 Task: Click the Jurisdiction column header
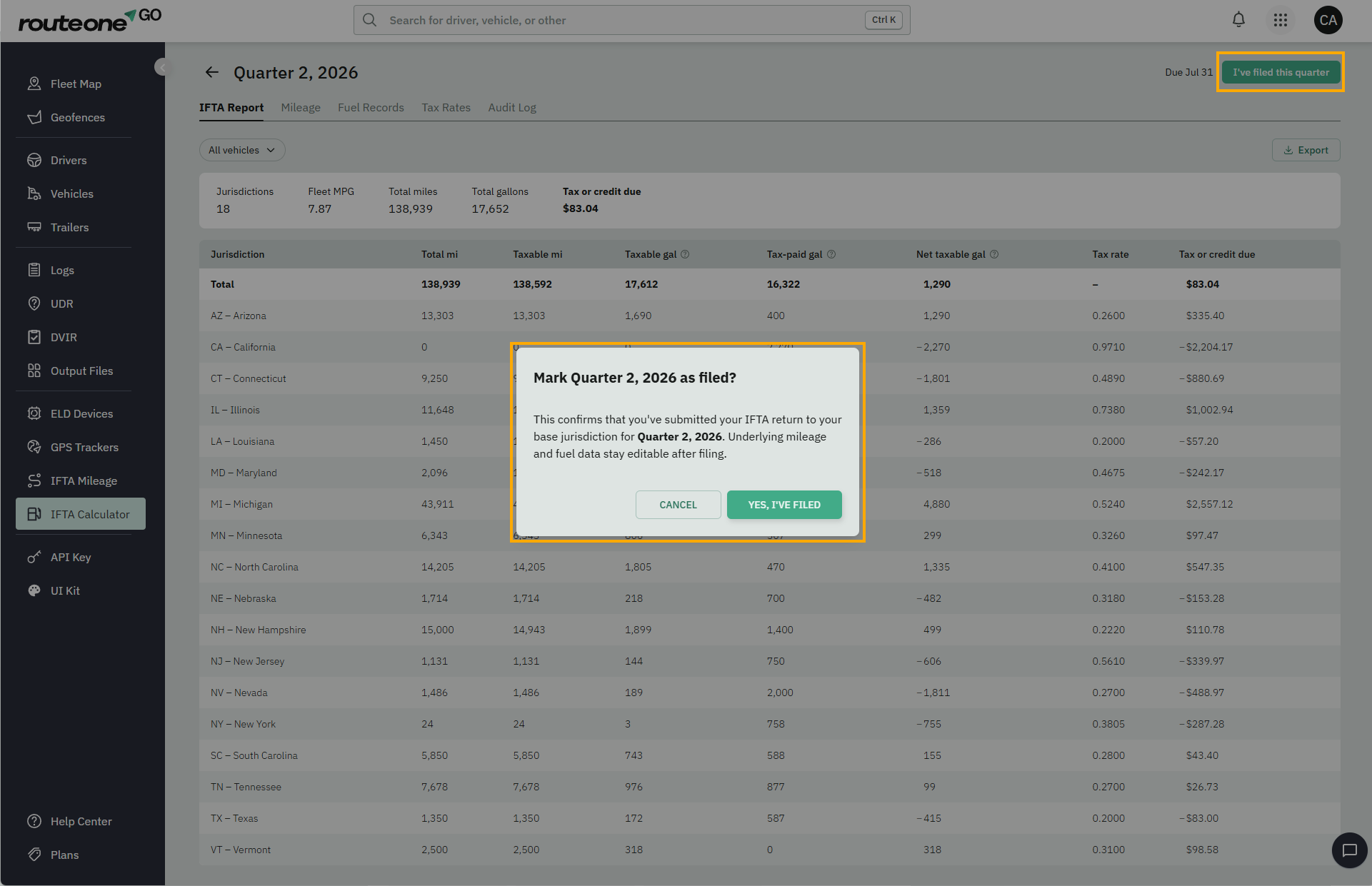coord(237,254)
